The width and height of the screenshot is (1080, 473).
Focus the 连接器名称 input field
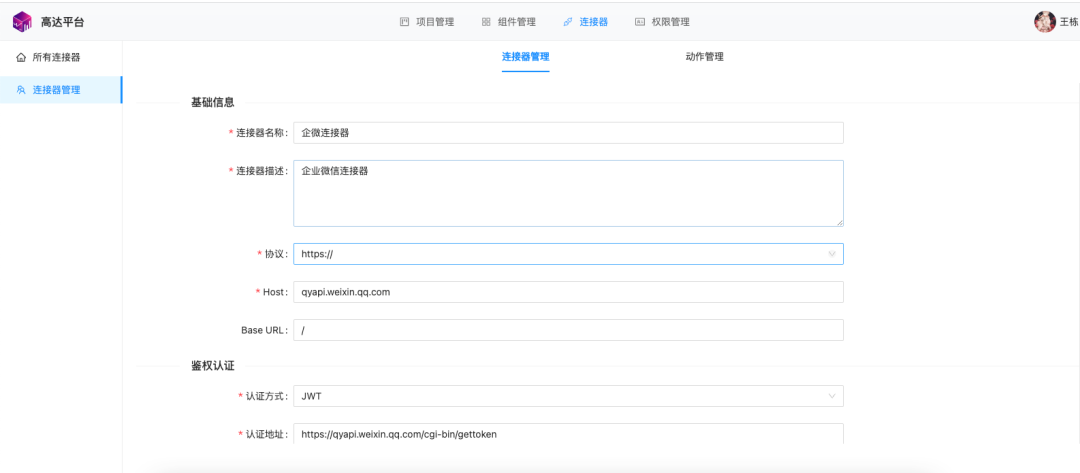[x=568, y=133]
